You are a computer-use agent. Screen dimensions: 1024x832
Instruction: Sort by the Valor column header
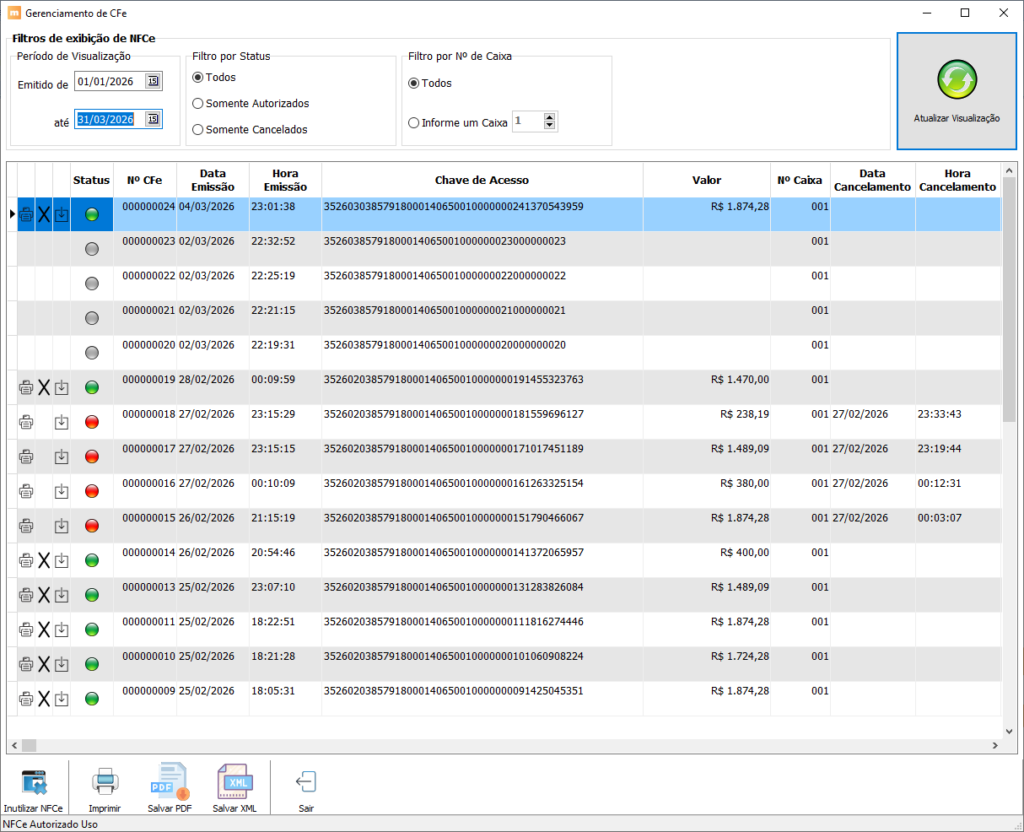click(706, 181)
